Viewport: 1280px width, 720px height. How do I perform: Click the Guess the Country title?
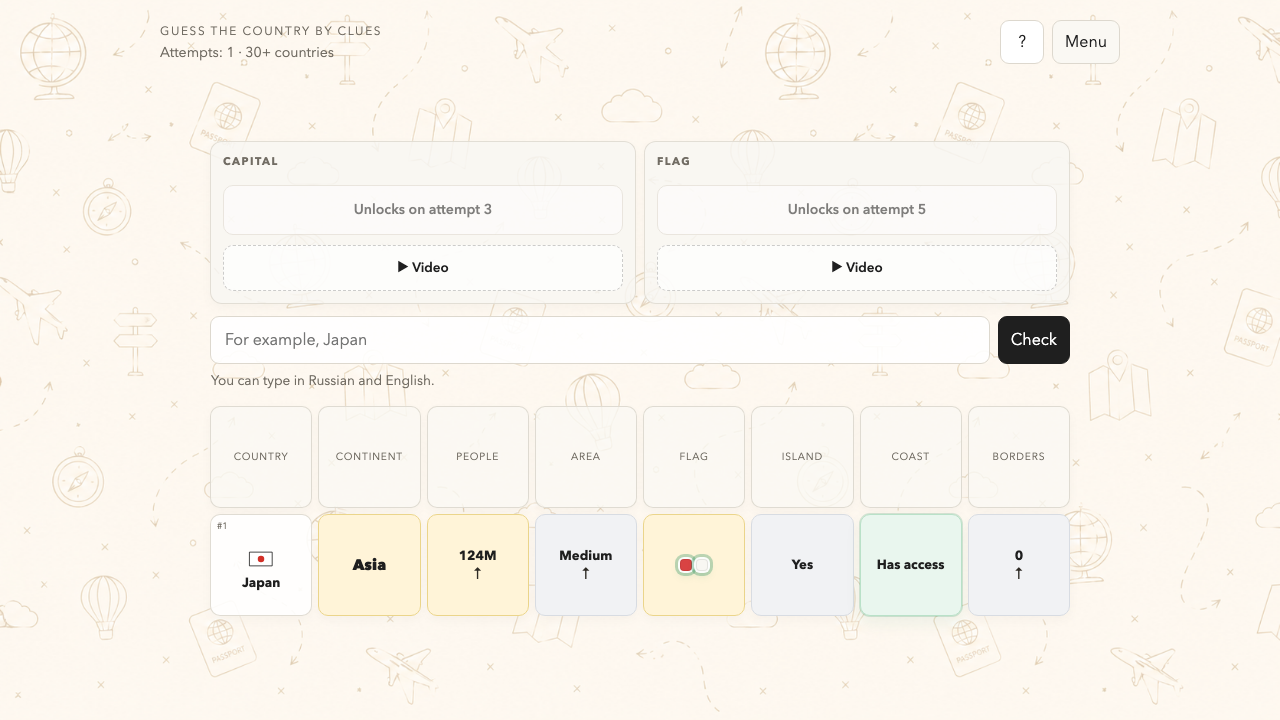[x=271, y=31]
